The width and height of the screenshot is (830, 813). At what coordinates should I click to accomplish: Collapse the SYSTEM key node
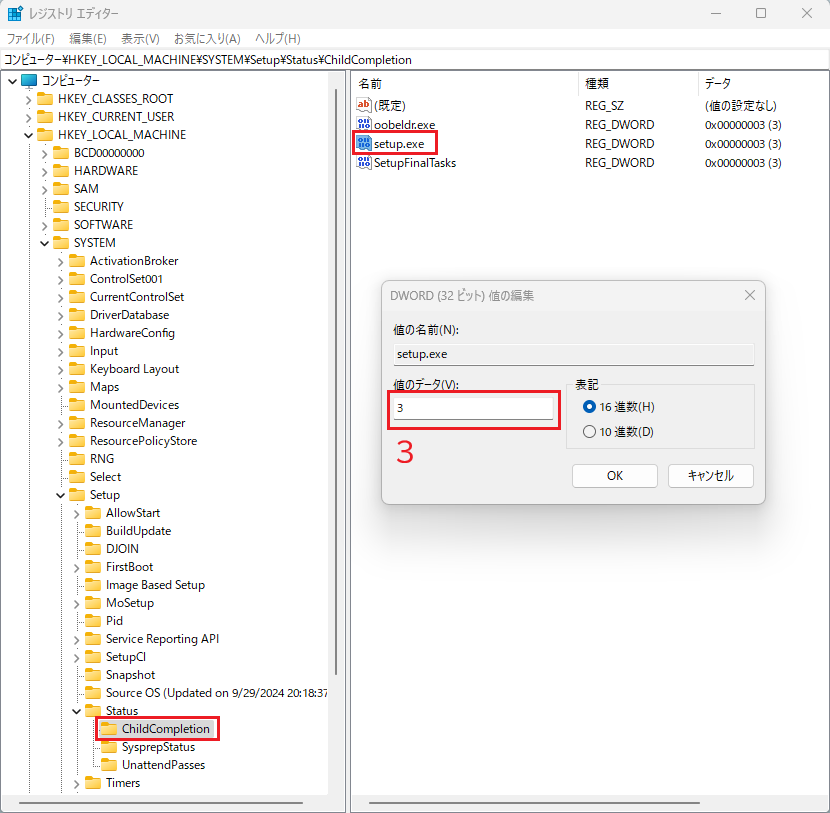44,243
